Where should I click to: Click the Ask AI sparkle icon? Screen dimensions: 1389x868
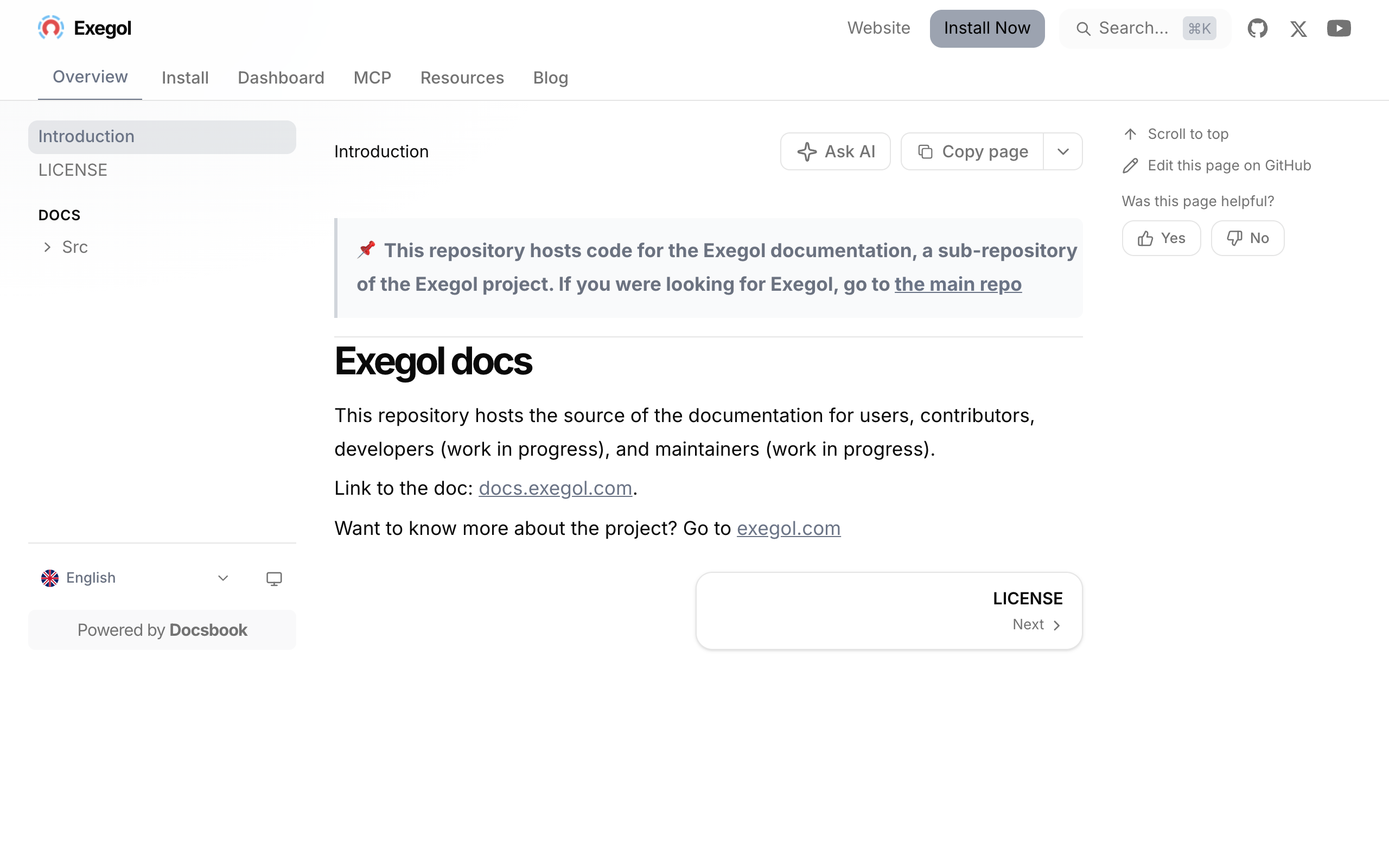tap(807, 151)
